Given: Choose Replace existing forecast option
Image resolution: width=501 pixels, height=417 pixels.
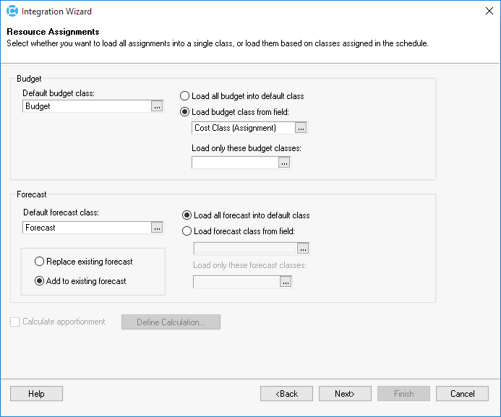Looking at the screenshot, I should pyautogui.click(x=83, y=262).
